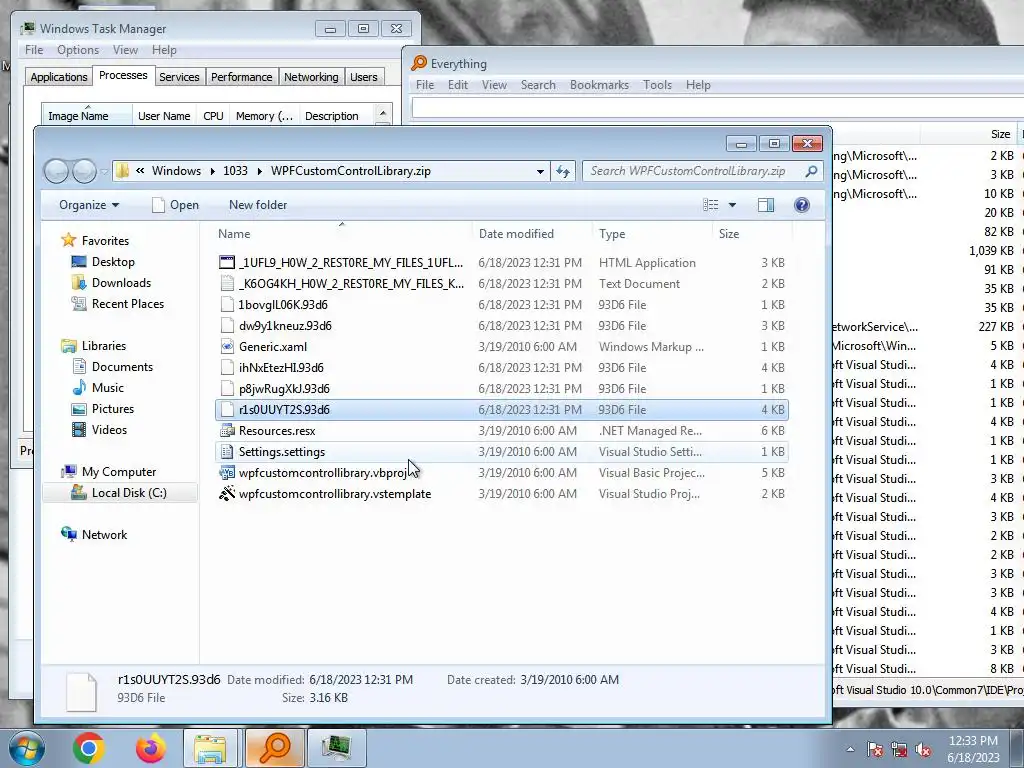Select file ihNxEtezHI.93d6

502,368
